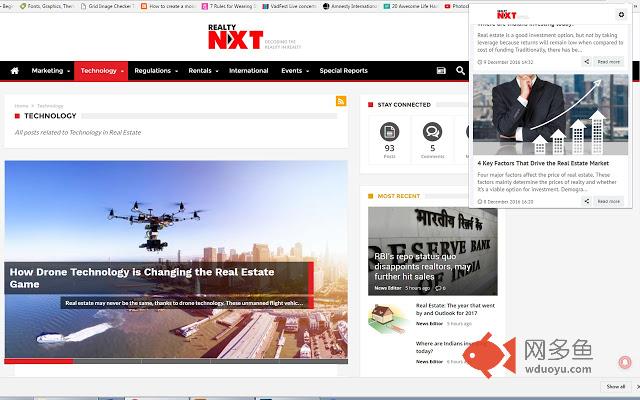This screenshot has height=400, width=640.
Task: Click Home breadcrumb link
Action: pyautogui.click(x=21, y=106)
